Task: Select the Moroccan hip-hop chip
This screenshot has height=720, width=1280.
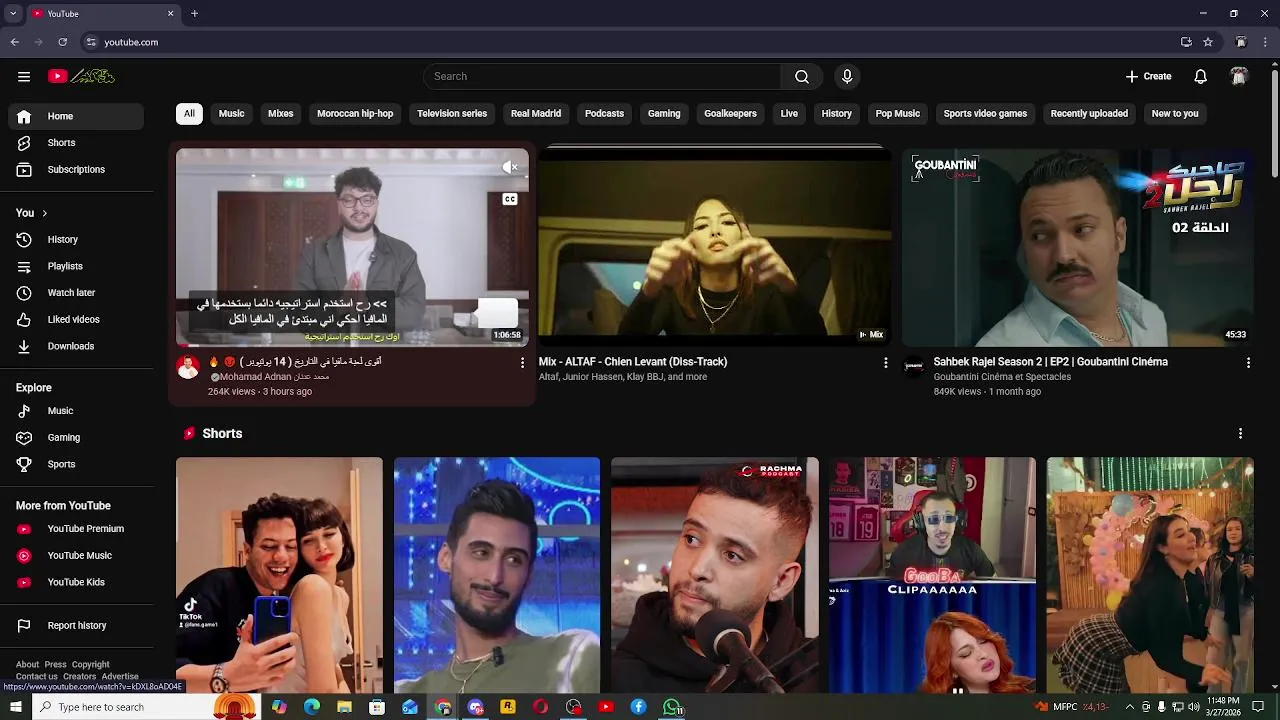Action: (355, 113)
